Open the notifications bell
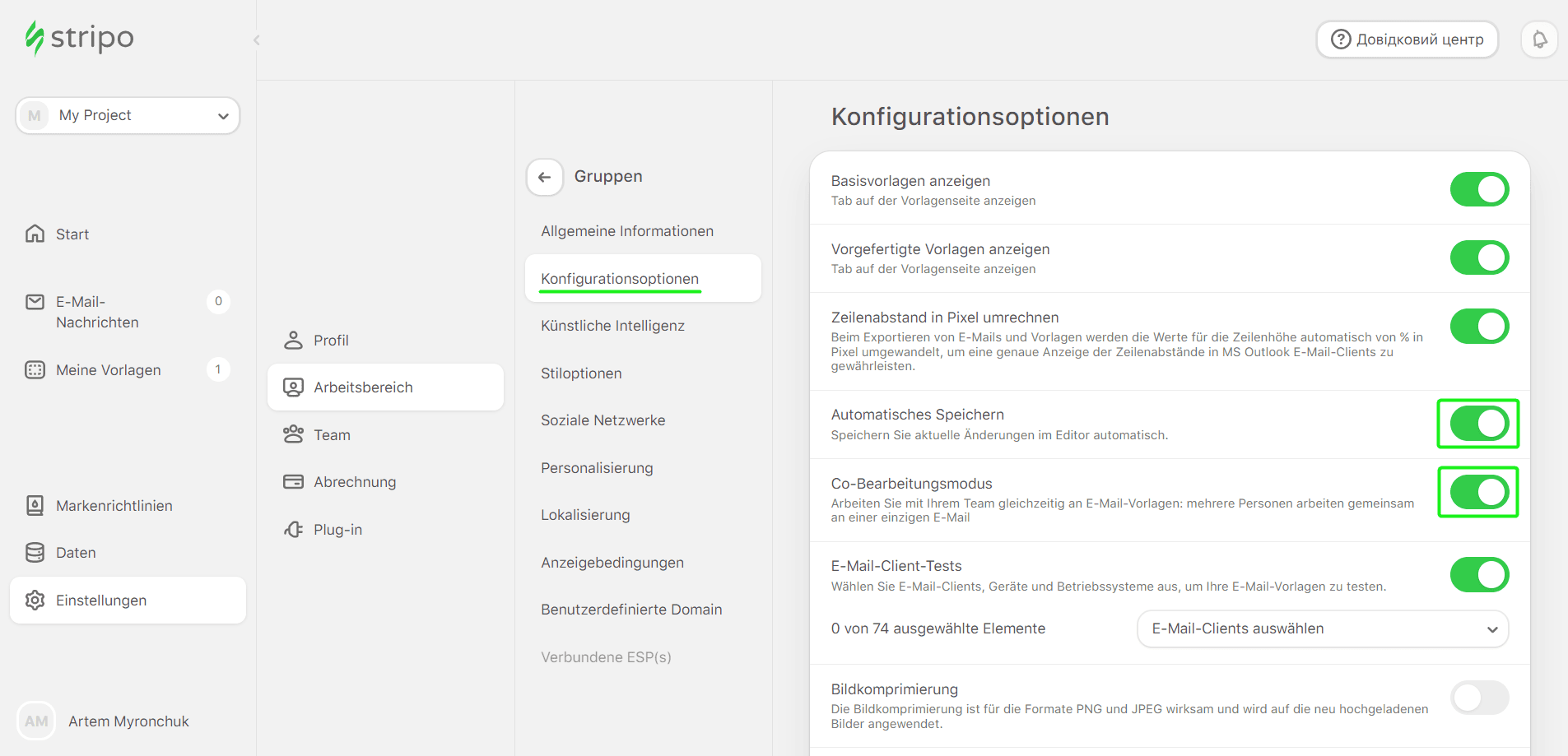 pos(1539,39)
